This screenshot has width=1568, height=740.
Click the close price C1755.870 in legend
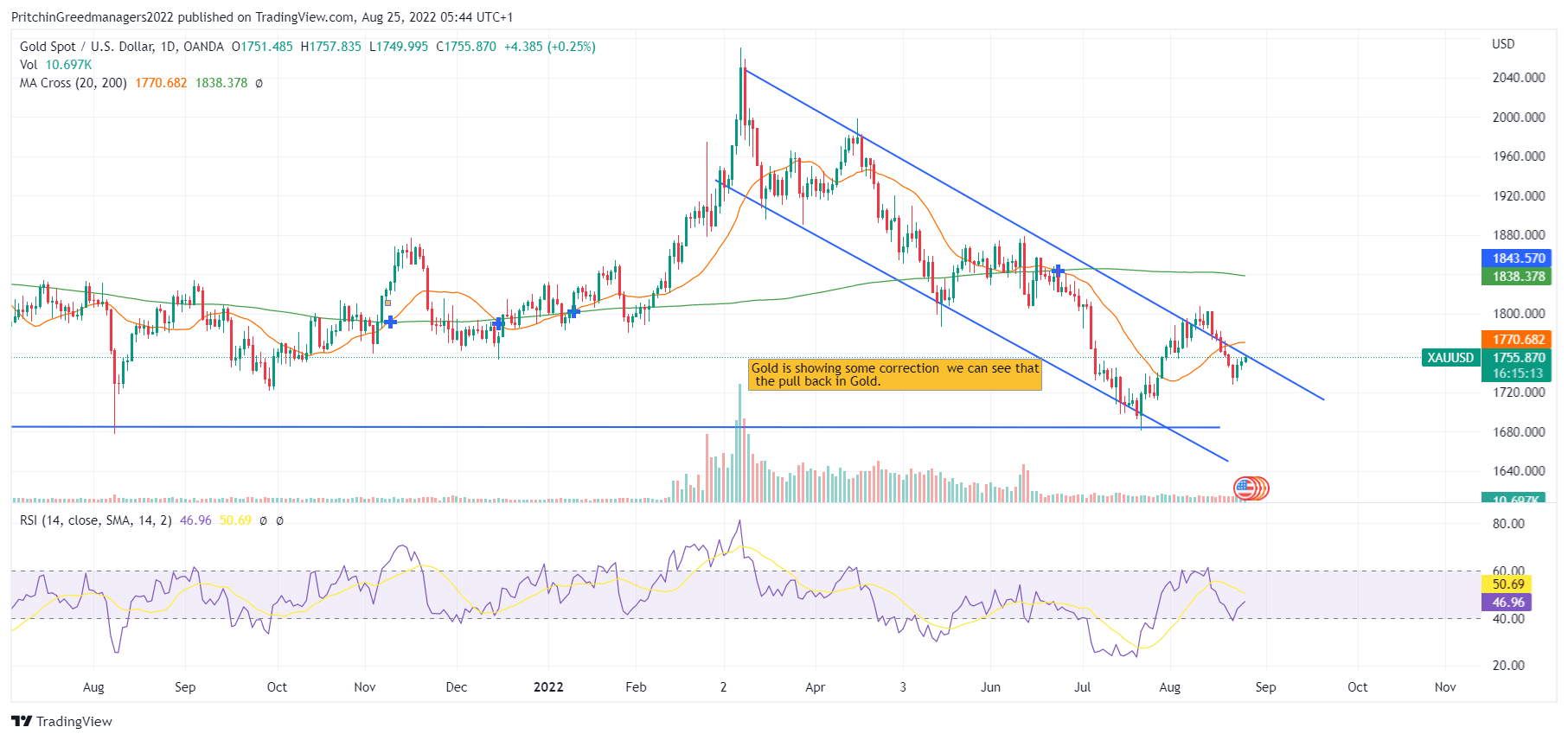pos(466,47)
